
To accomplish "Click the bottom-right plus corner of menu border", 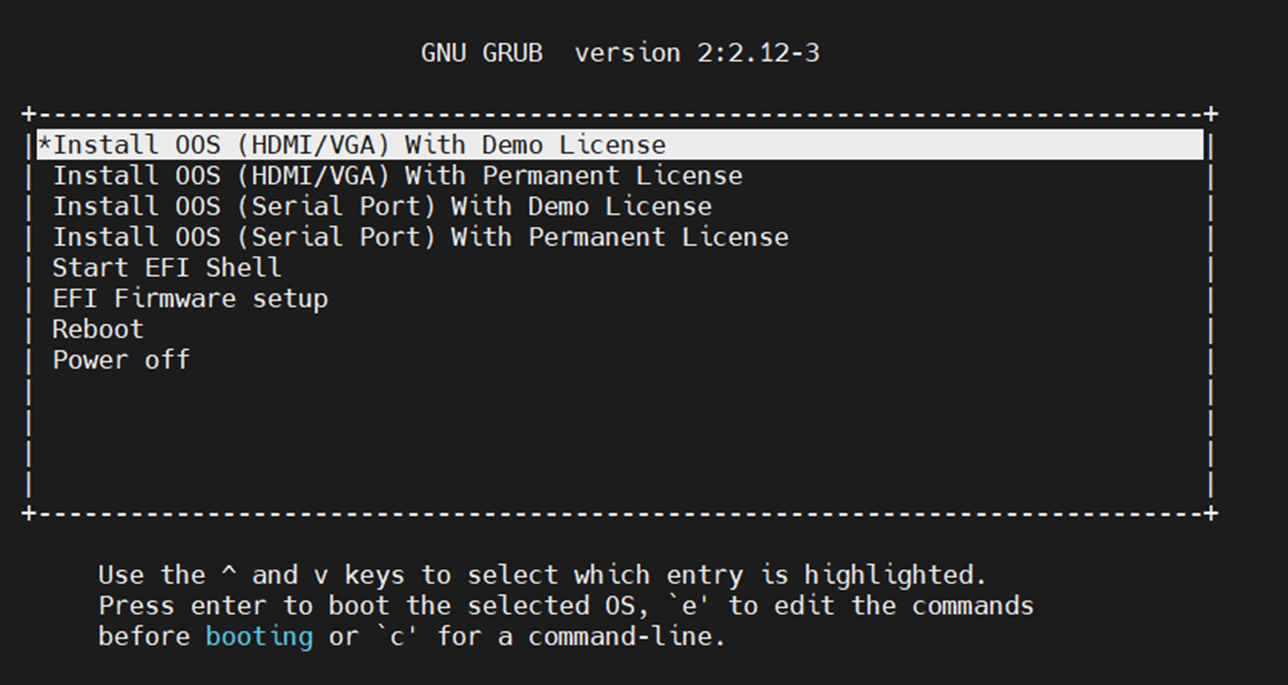I will tap(1211, 514).
